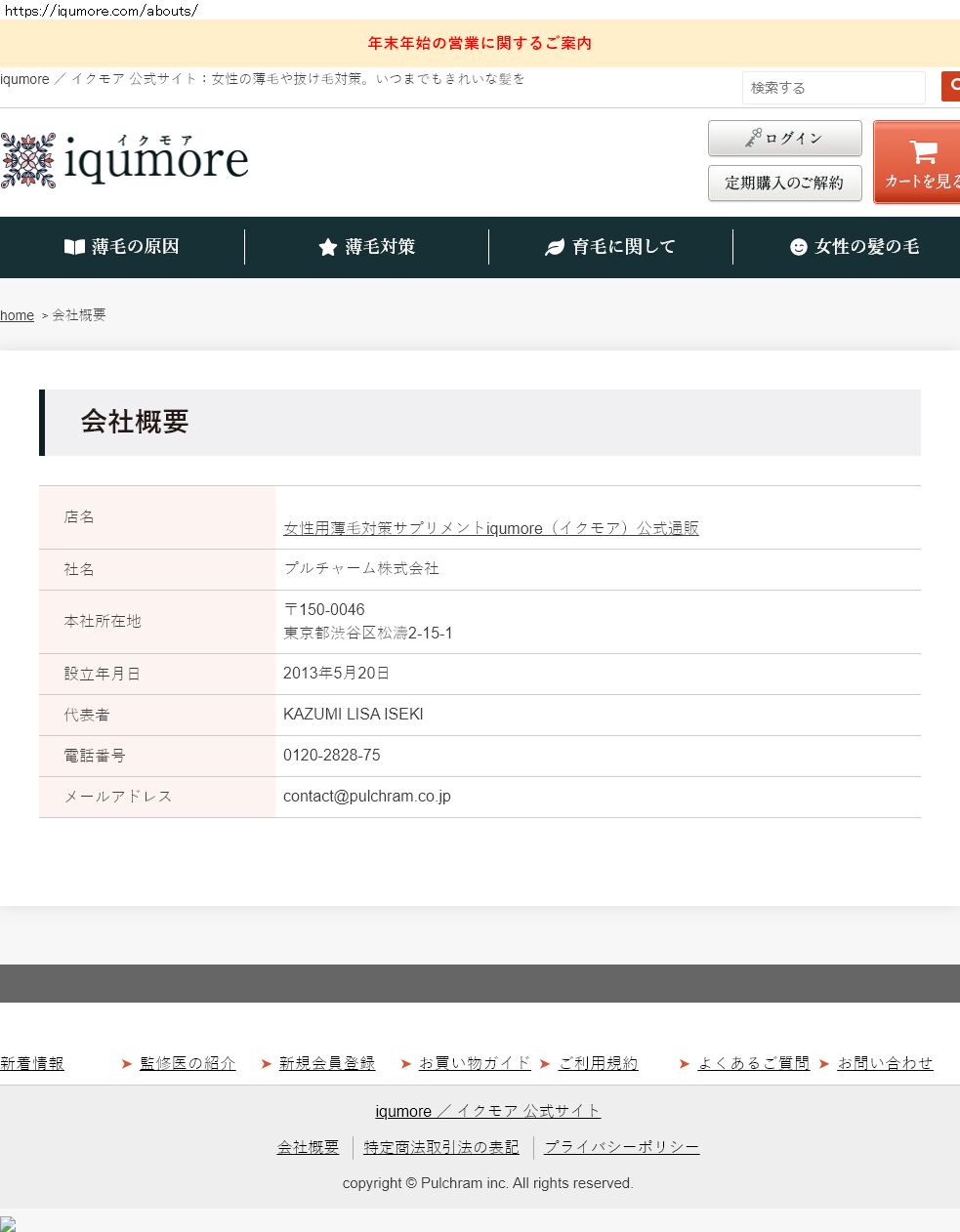This screenshot has height=1232, width=960.
Task: Open お買い物ガイド footer link
Action: coord(475,1063)
